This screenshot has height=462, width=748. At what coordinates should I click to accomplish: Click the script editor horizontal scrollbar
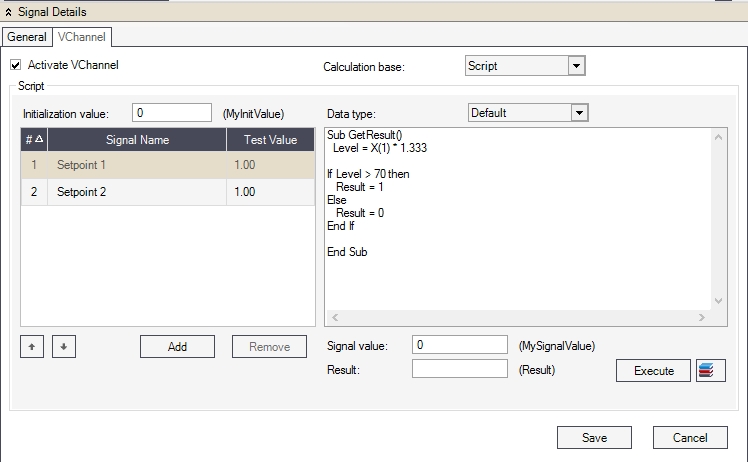517,317
